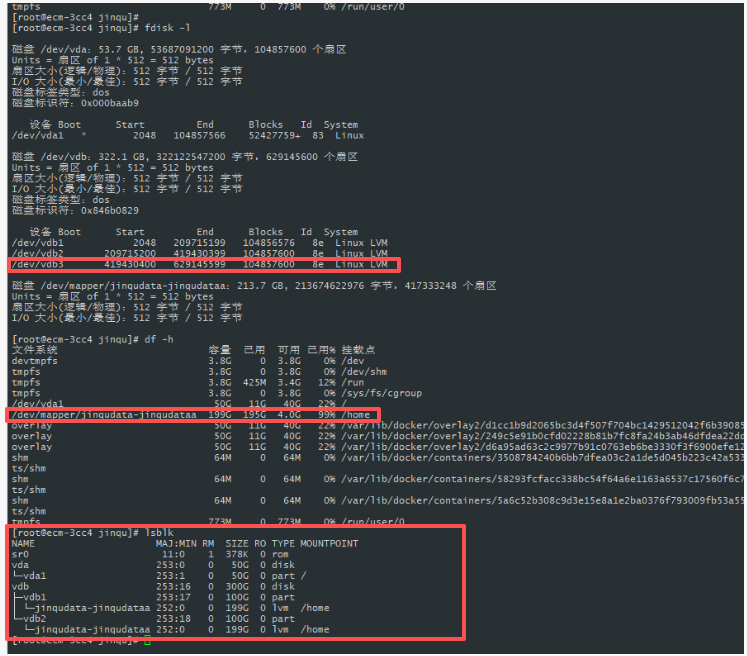Viewport: 747px width, 656px height.
Task: Click the tmpfs row mounted at '/run' with 12%
Action: 188,383
